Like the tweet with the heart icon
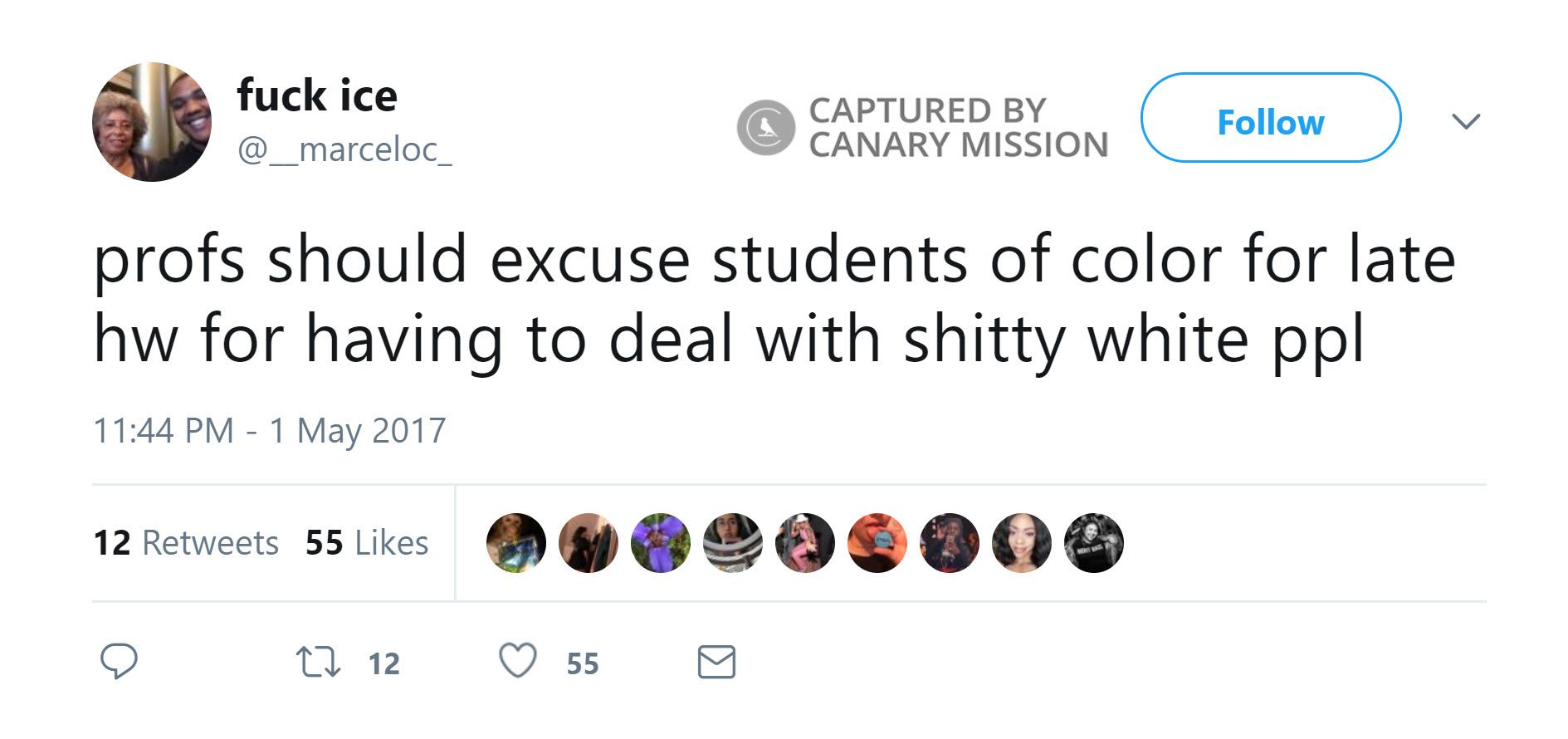Screen dimensions: 1568x739 point(517,662)
